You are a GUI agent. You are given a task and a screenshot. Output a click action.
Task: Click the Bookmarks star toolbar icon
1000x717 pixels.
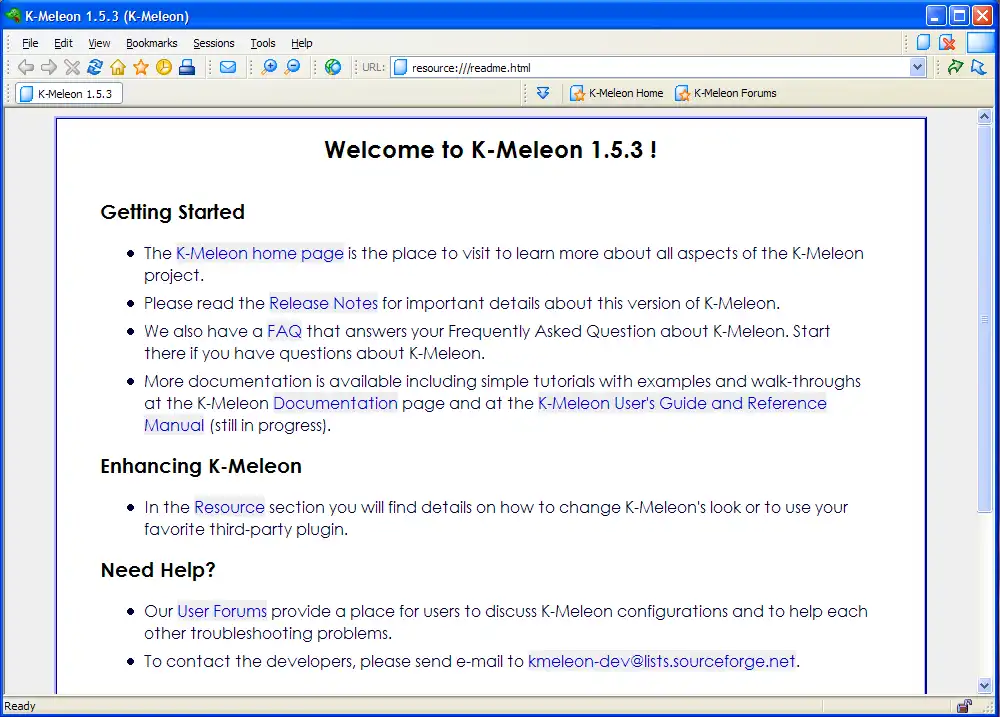coord(139,67)
